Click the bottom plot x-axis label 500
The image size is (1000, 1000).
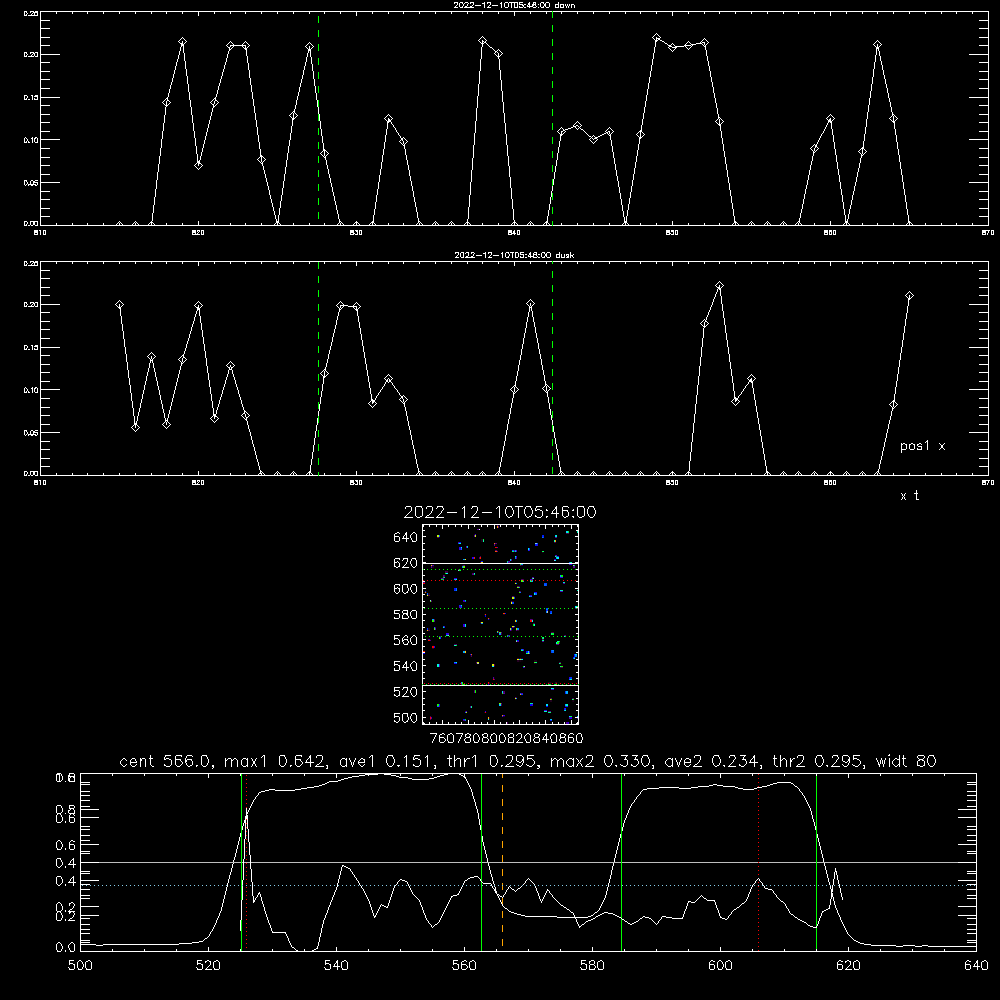80,966
